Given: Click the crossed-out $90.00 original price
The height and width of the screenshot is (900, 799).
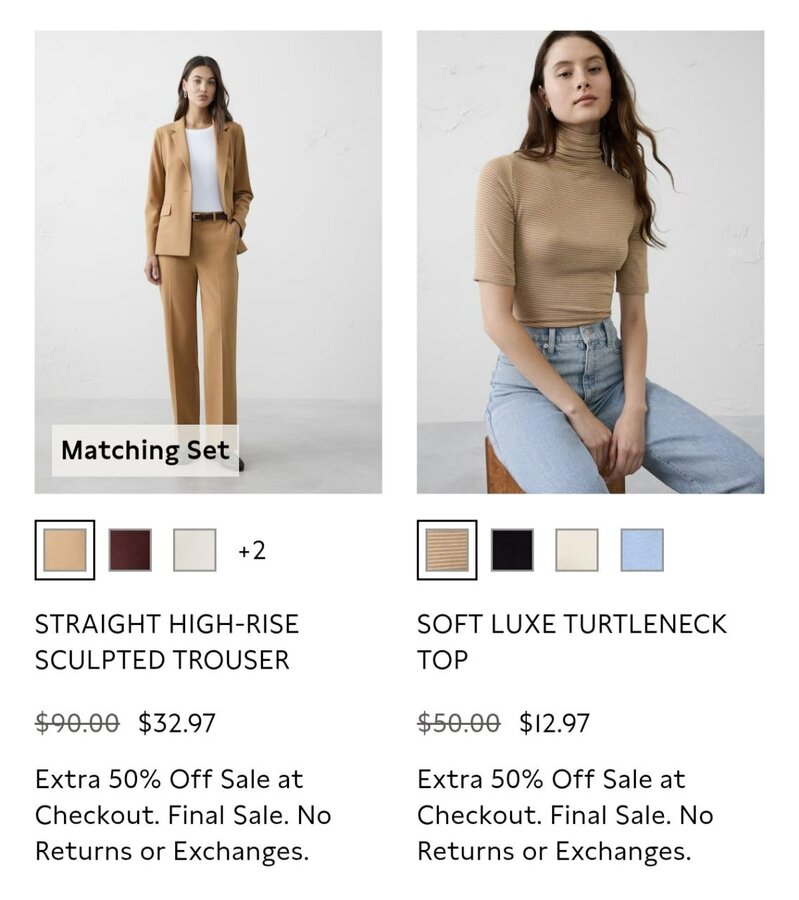Looking at the screenshot, I should pos(77,723).
